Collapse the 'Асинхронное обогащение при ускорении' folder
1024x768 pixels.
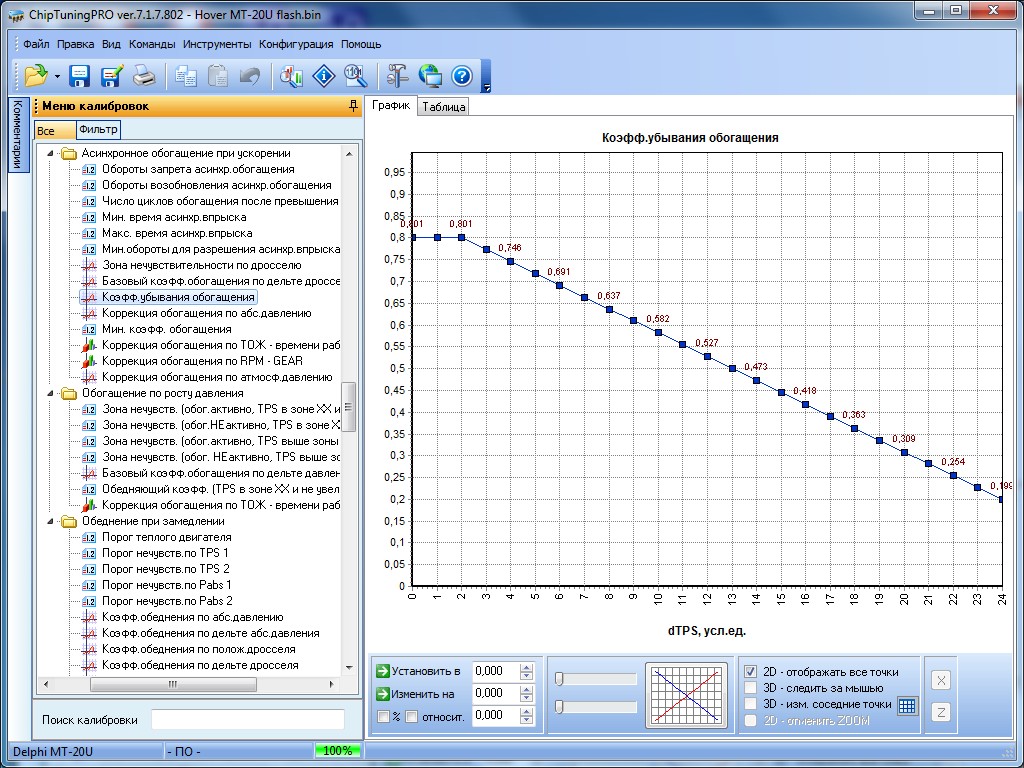click(x=50, y=154)
